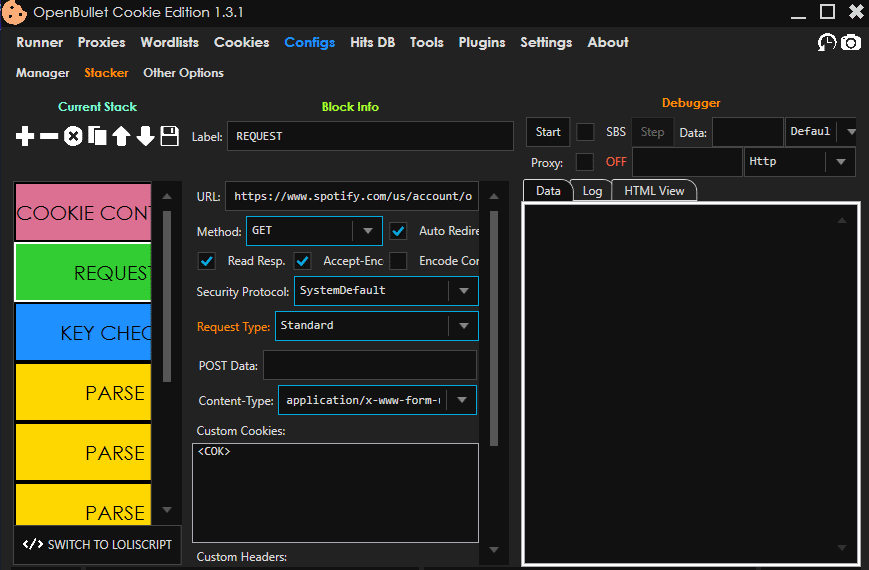
Task: Remove selected block with minus icon
Action: coord(49,136)
